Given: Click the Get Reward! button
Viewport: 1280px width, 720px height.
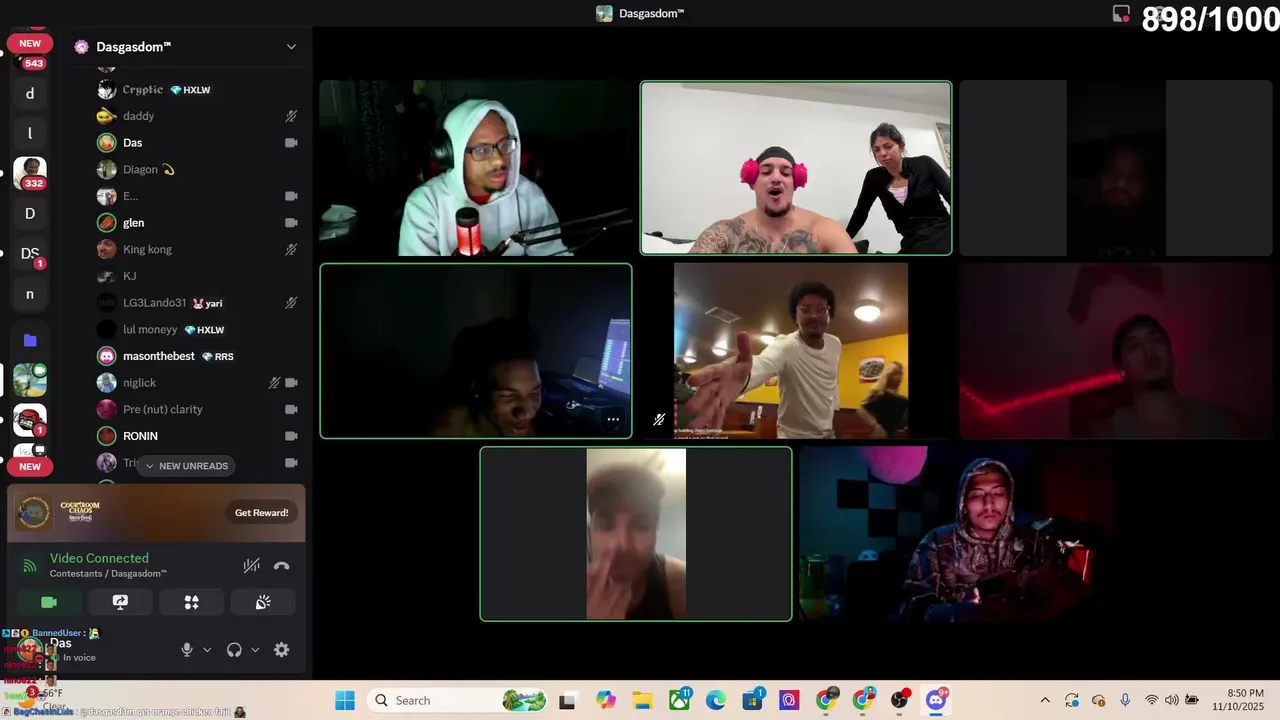Looking at the screenshot, I should pos(261,513).
